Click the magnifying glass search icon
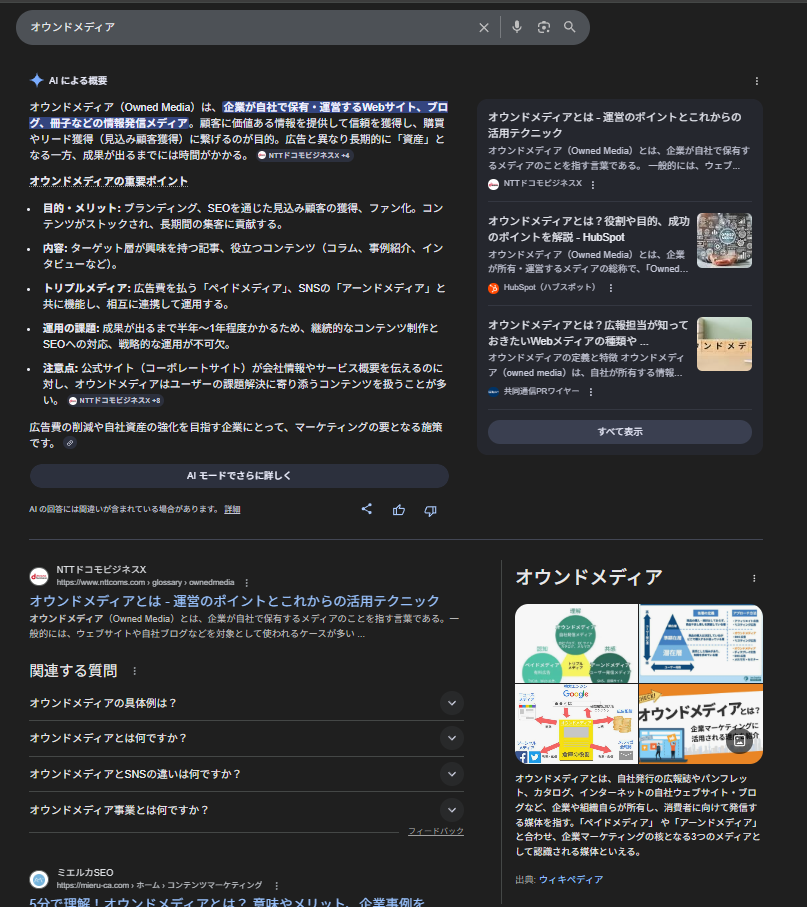Screen dimensions: 807x907 570,28
